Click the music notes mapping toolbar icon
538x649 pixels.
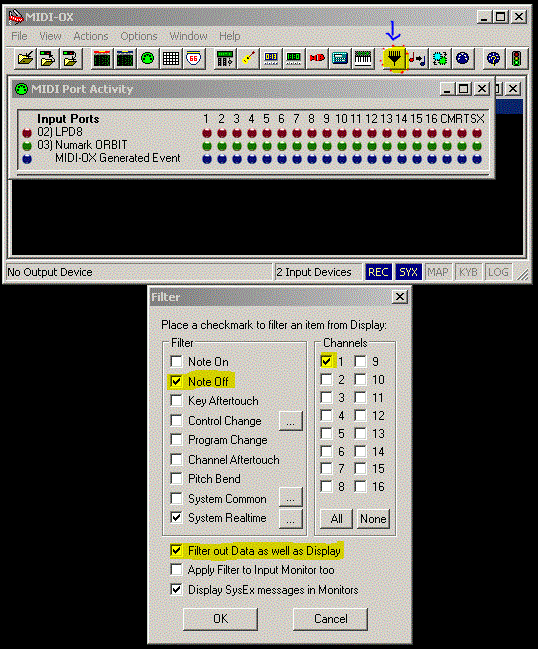pos(417,58)
